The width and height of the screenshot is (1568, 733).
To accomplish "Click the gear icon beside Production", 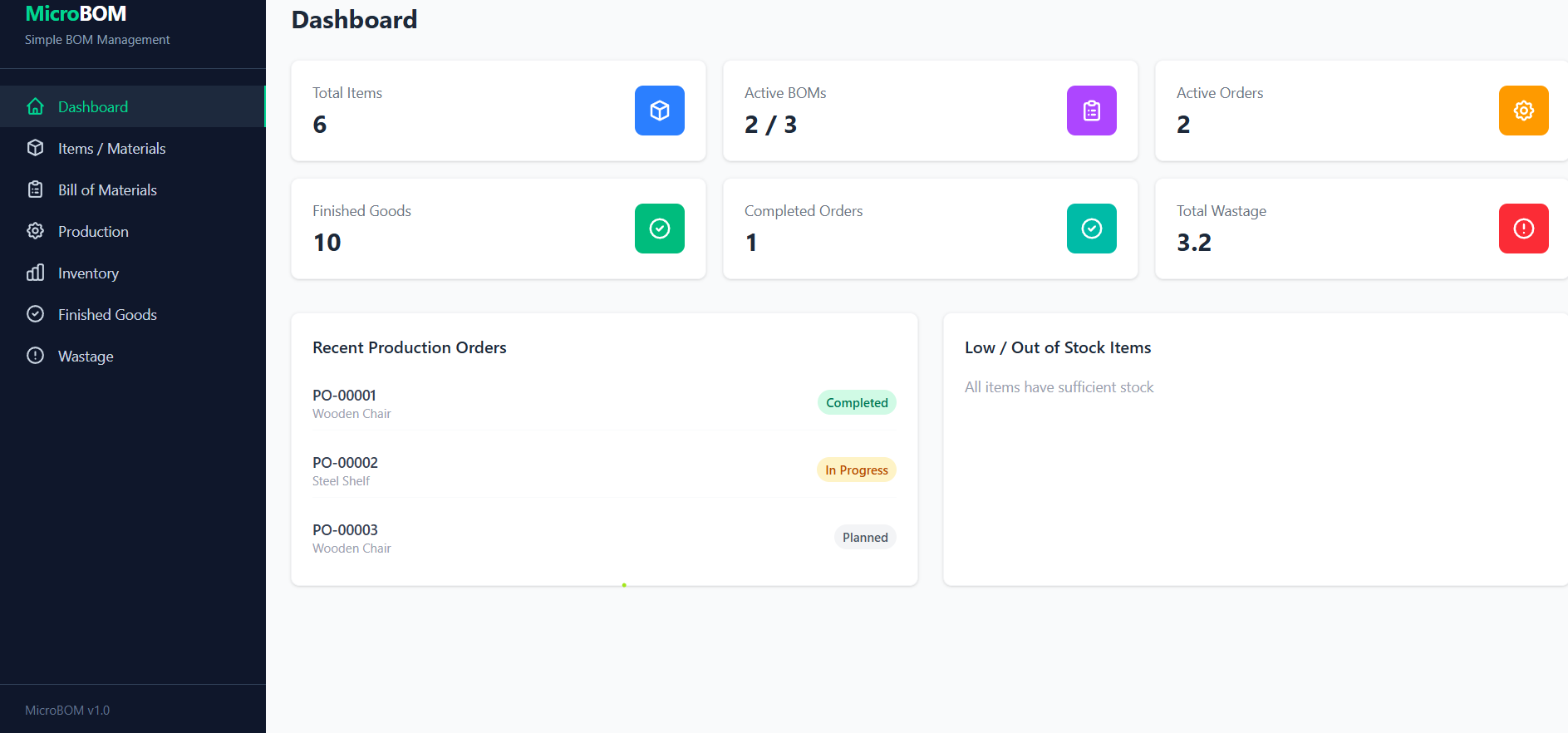I will tap(35, 231).
